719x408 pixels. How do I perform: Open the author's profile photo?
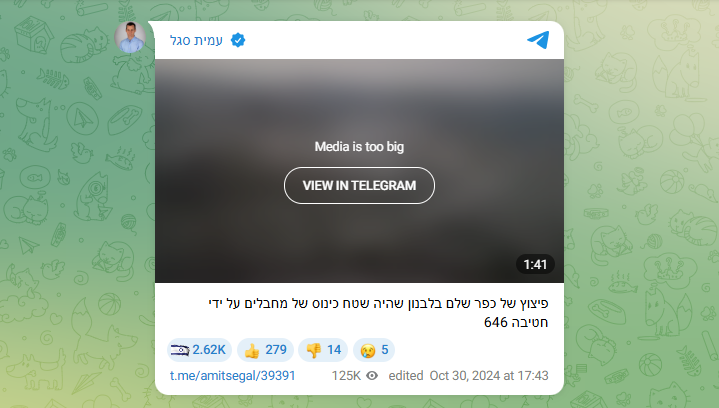pos(130,37)
